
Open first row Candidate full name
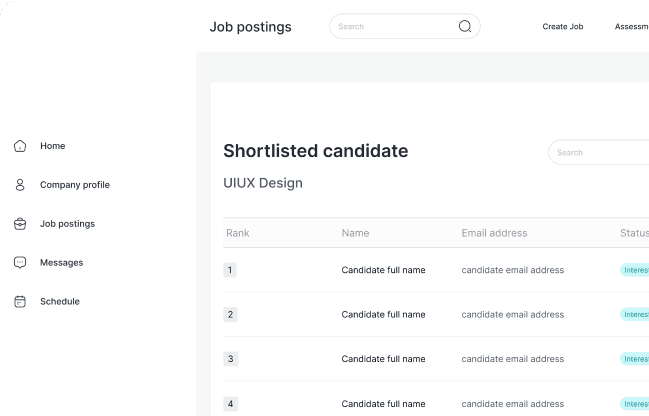pos(383,270)
